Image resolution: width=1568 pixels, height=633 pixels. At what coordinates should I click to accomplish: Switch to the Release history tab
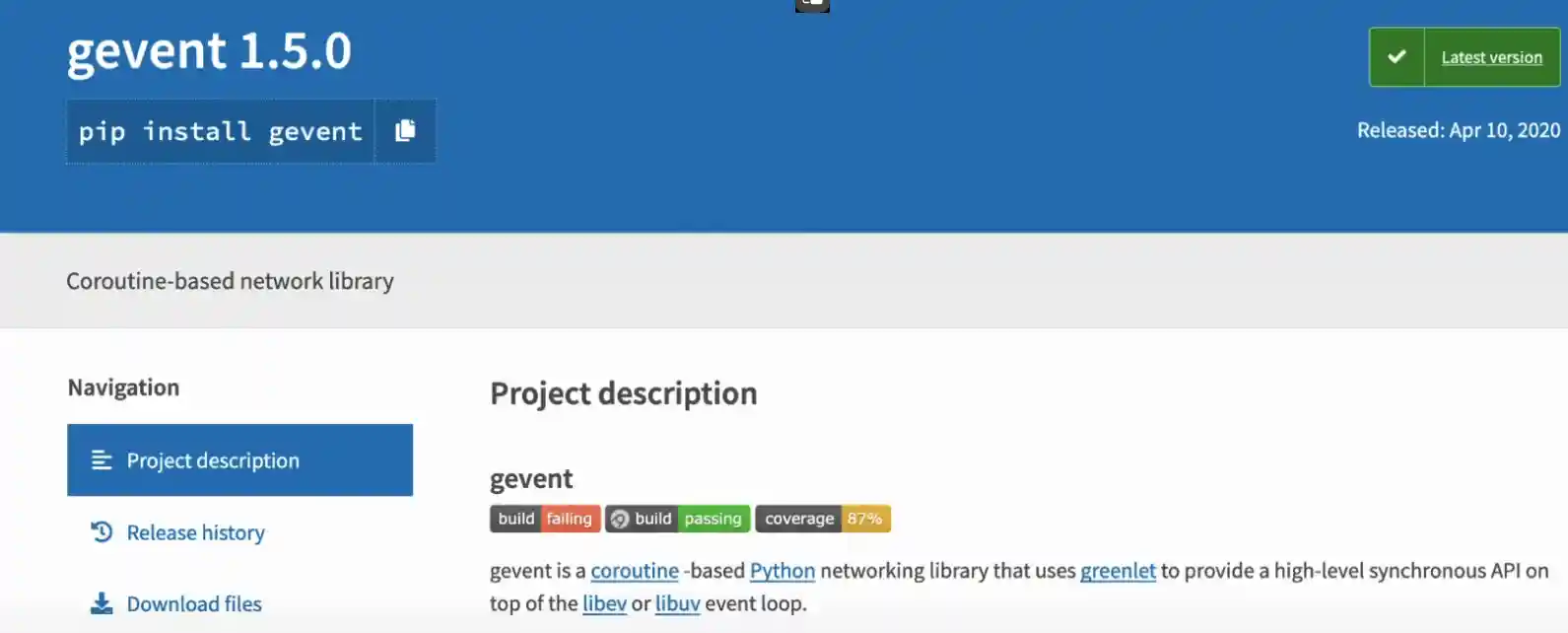pos(195,532)
